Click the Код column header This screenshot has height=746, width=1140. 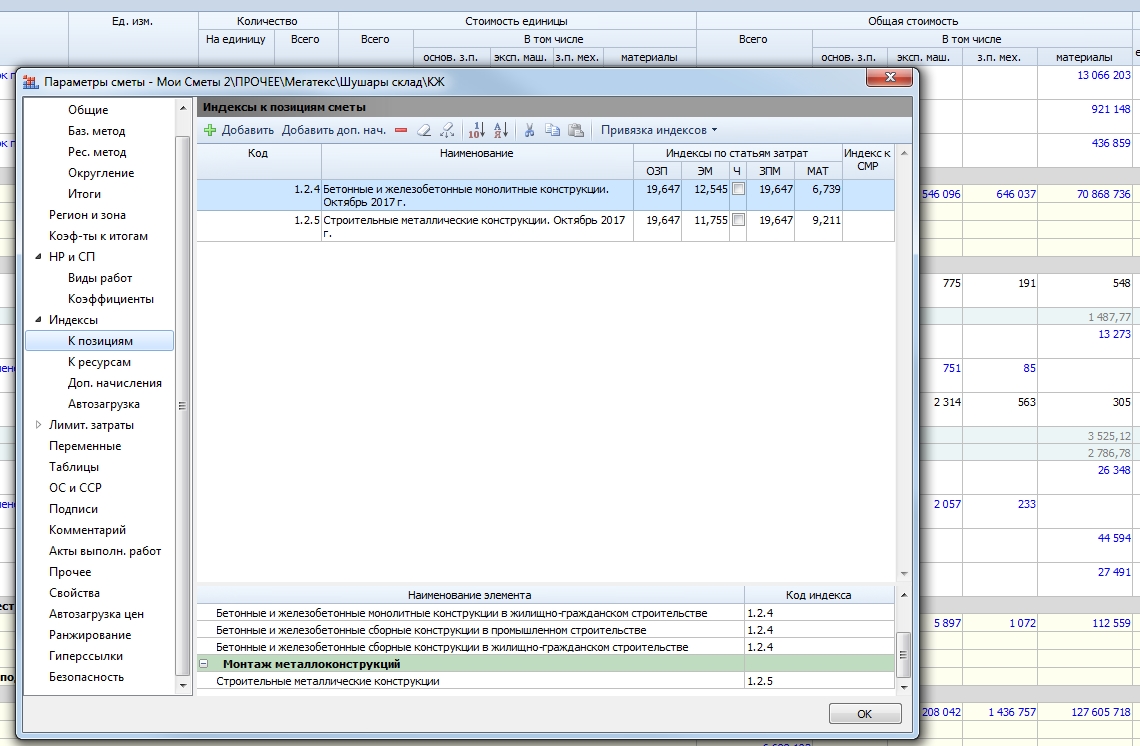coord(258,161)
